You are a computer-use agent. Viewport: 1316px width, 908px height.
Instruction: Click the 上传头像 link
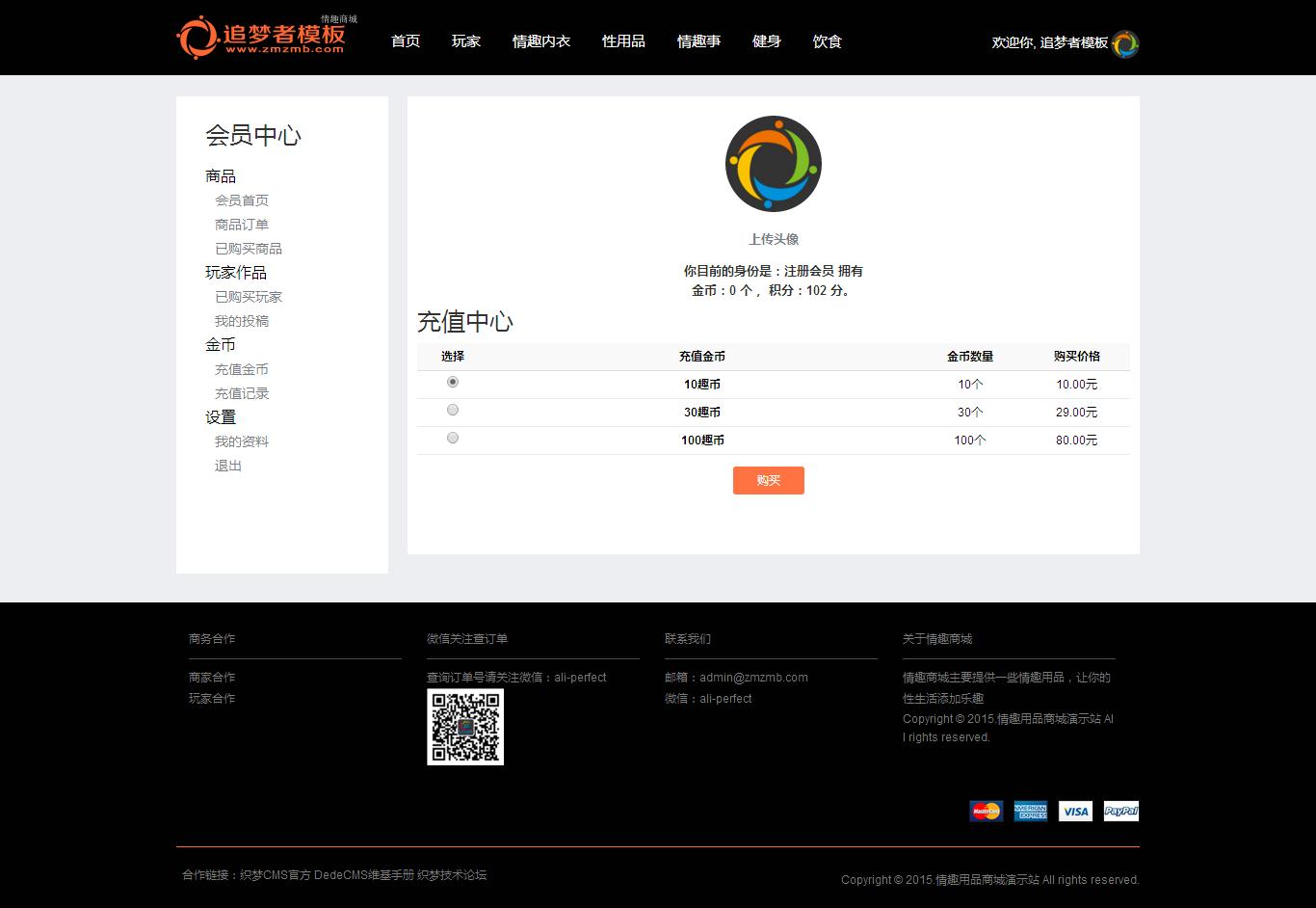[774, 239]
